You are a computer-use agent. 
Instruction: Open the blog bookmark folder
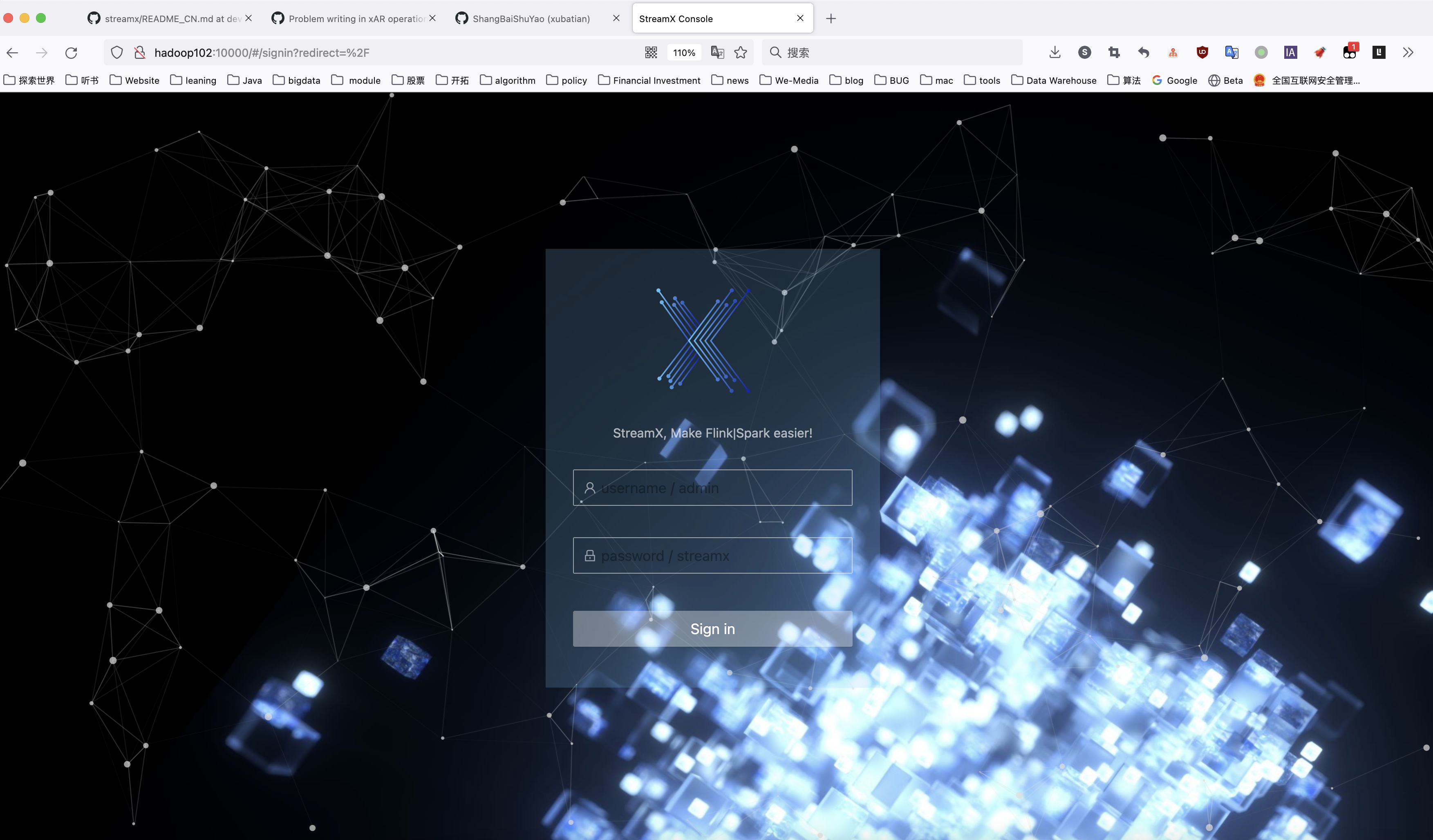click(846, 80)
